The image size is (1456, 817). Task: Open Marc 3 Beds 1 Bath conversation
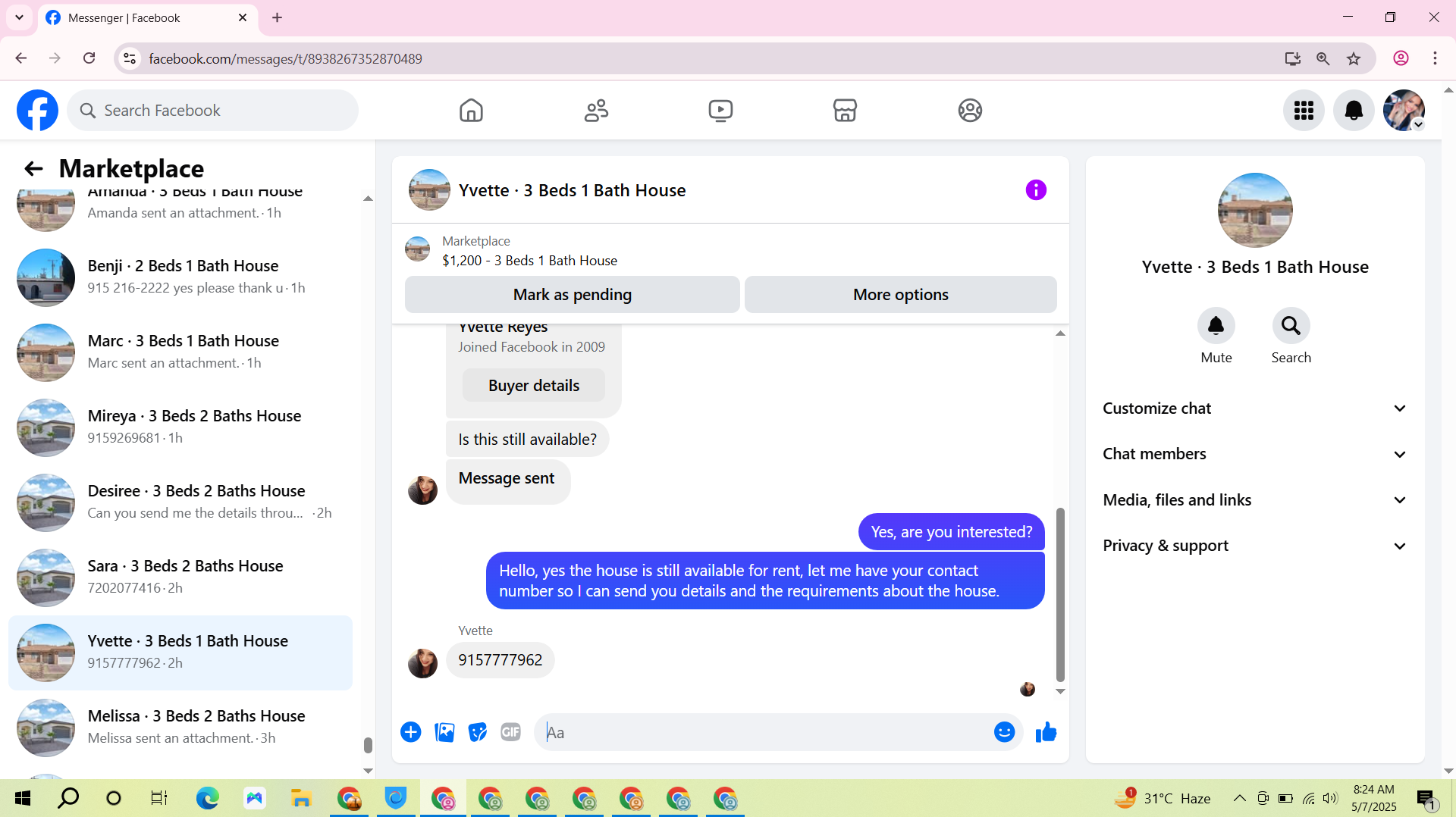point(180,352)
